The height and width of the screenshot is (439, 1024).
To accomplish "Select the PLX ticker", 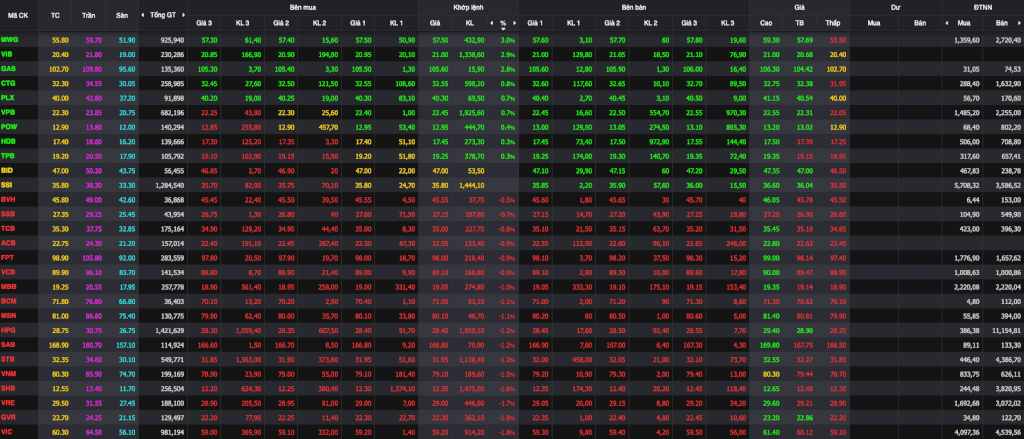I will [8, 97].
